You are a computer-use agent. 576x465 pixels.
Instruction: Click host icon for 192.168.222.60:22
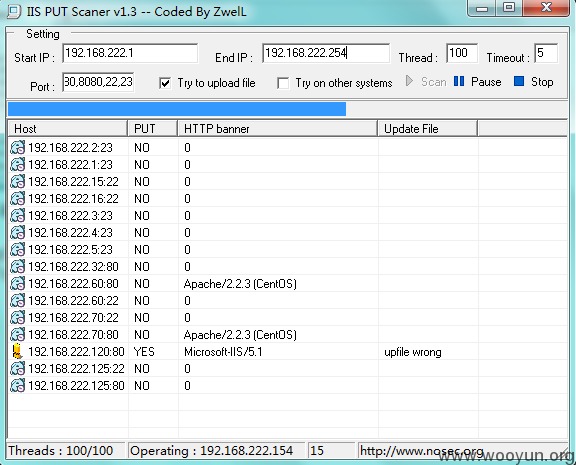[x=17, y=300]
